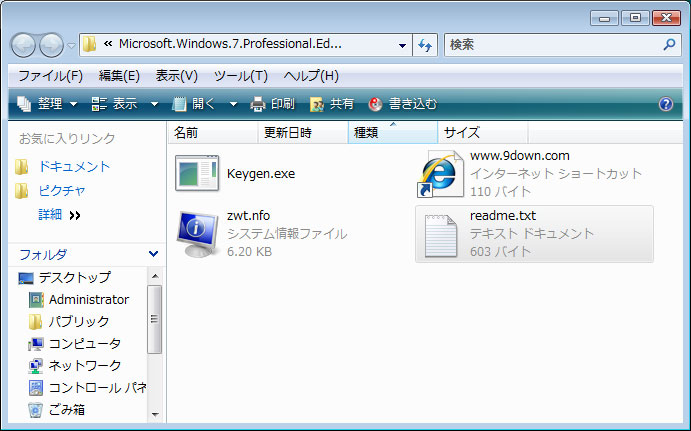Select the www.9down.com shortcut icon
Image resolution: width=691 pixels, height=431 pixels.
pyautogui.click(x=440, y=174)
